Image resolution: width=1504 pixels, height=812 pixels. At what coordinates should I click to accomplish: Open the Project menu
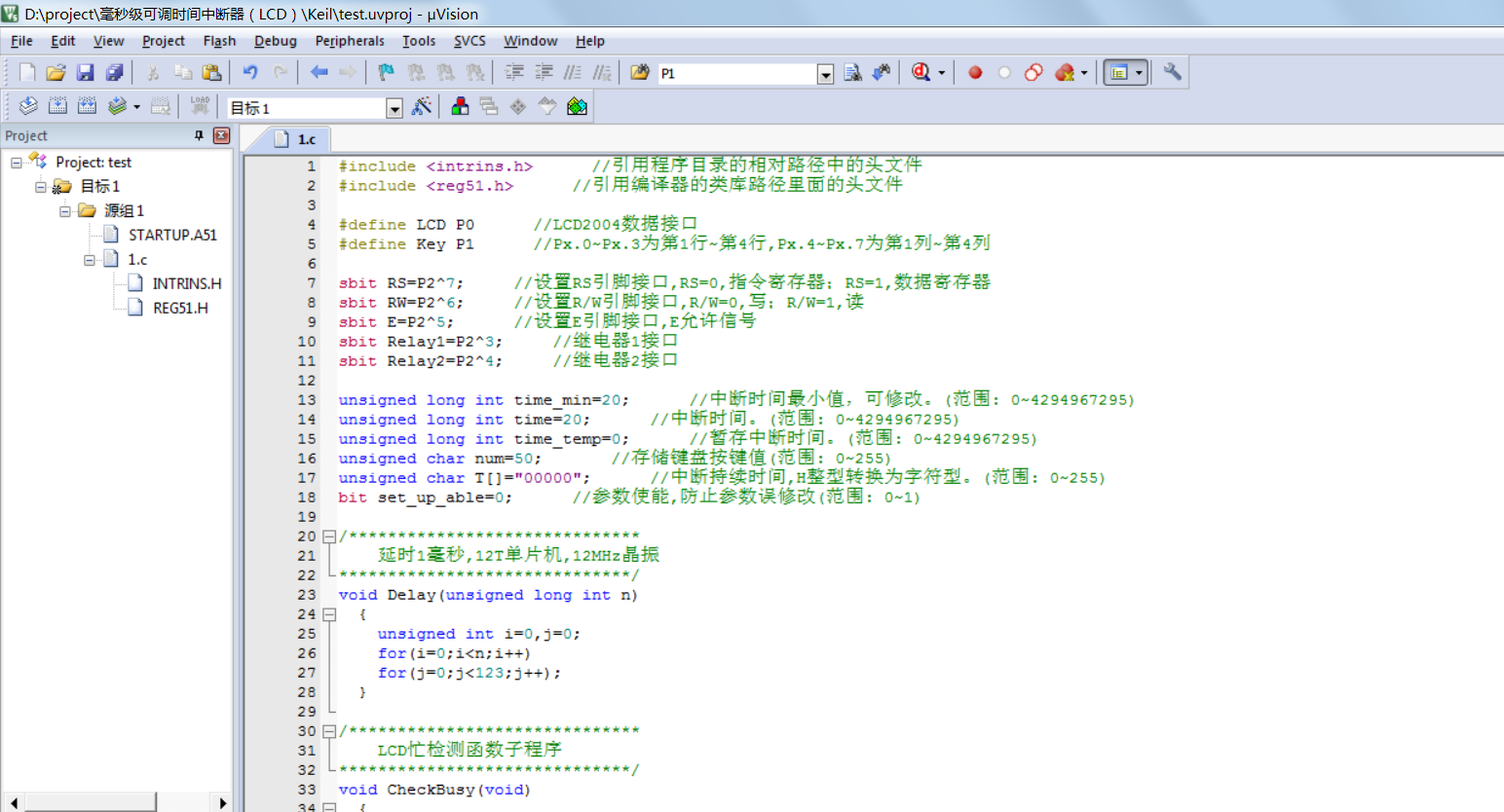(163, 41)
